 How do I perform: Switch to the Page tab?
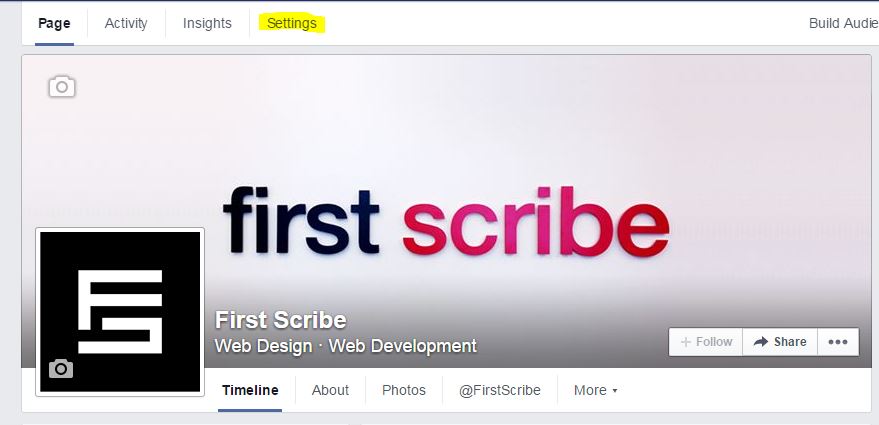pyautogui.click(x=54, y=24)
